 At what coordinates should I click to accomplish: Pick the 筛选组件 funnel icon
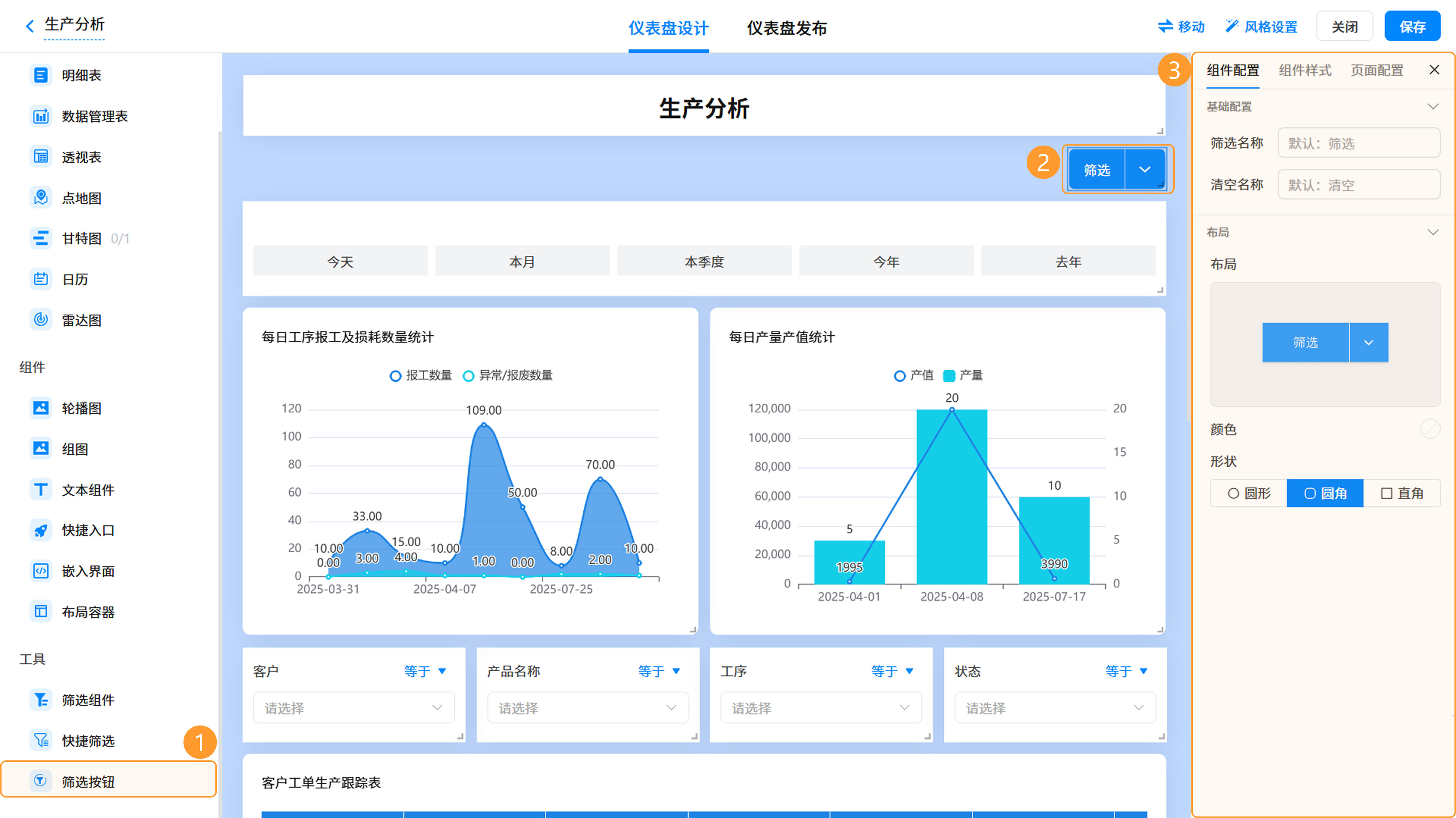coord(41,699)
